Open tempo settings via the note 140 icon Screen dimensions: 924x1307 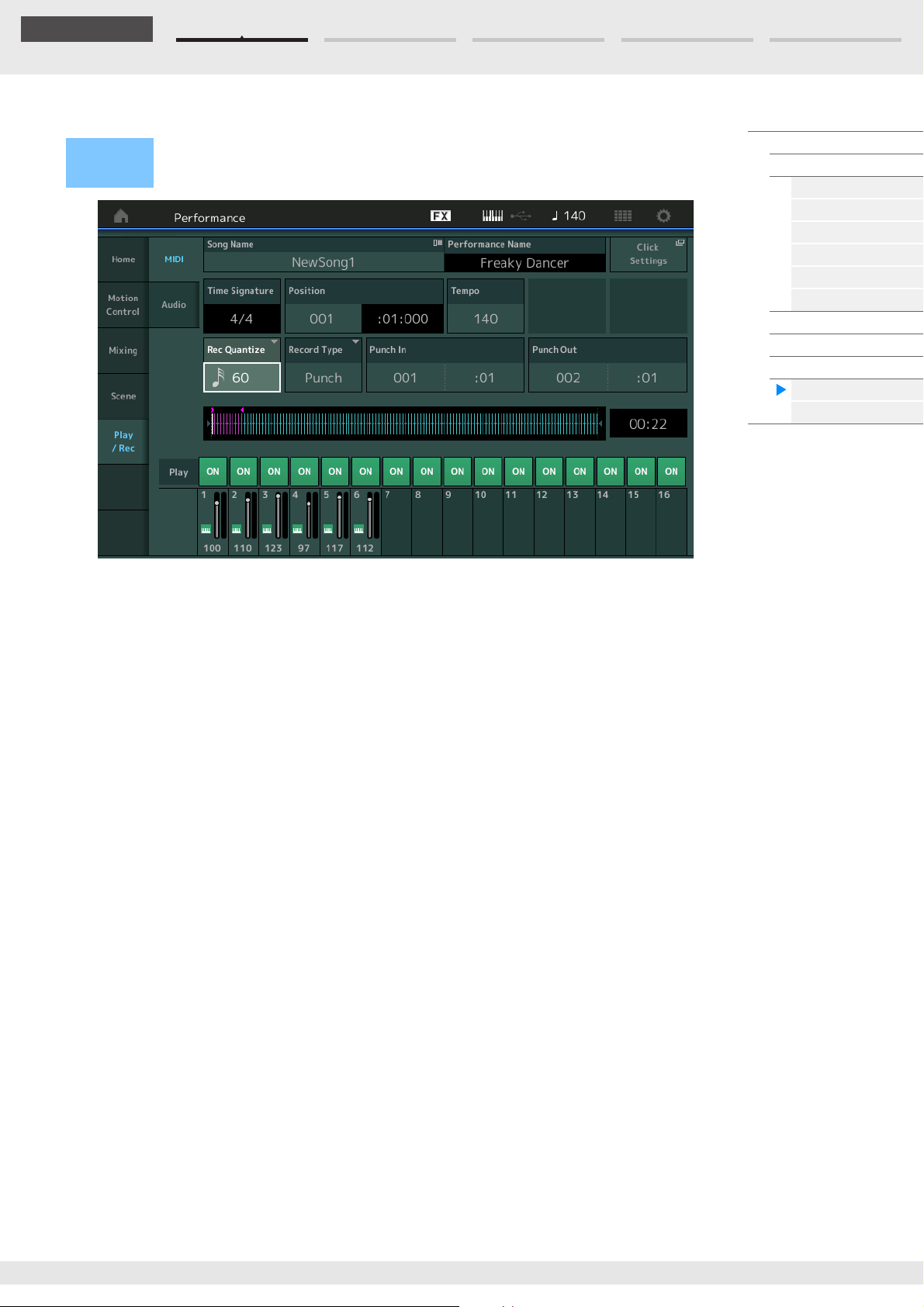point(569,216)
